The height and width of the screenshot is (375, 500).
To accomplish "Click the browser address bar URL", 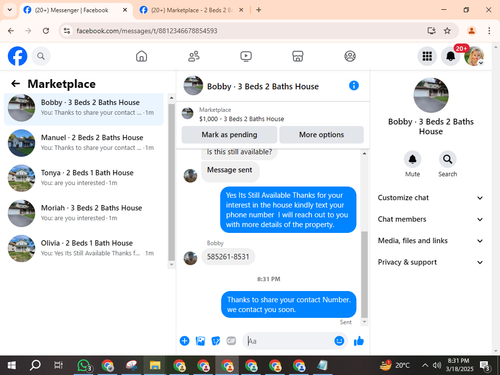I will (x=147, y=31).
